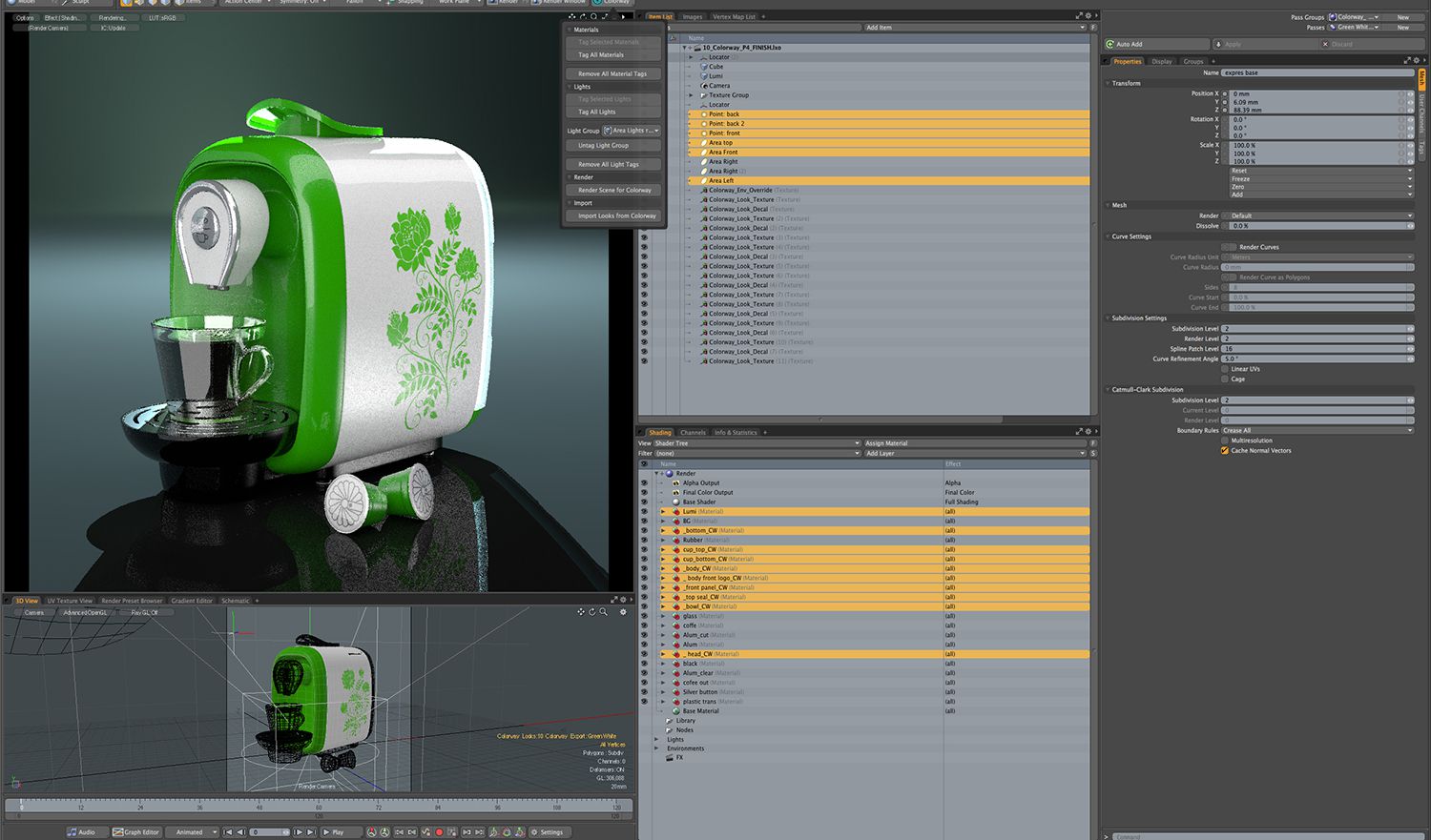The image size is (1431, 840).
Task: Click the Tag All Materials button
Action: click(x=612, y=54)
